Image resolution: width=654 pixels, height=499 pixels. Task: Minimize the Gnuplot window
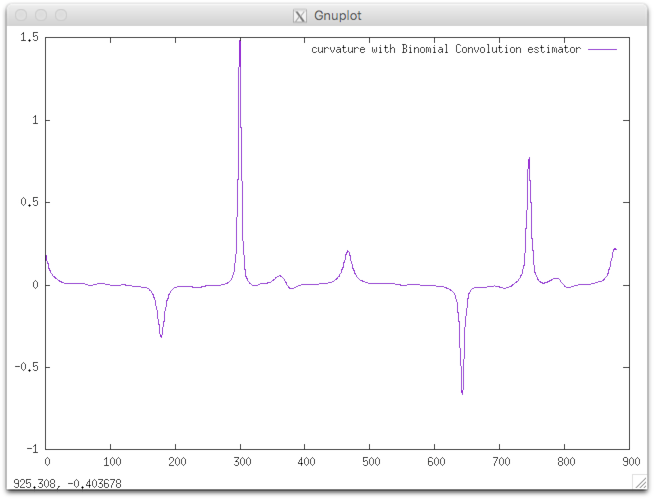pyautogui.click(x=40, y=16)
